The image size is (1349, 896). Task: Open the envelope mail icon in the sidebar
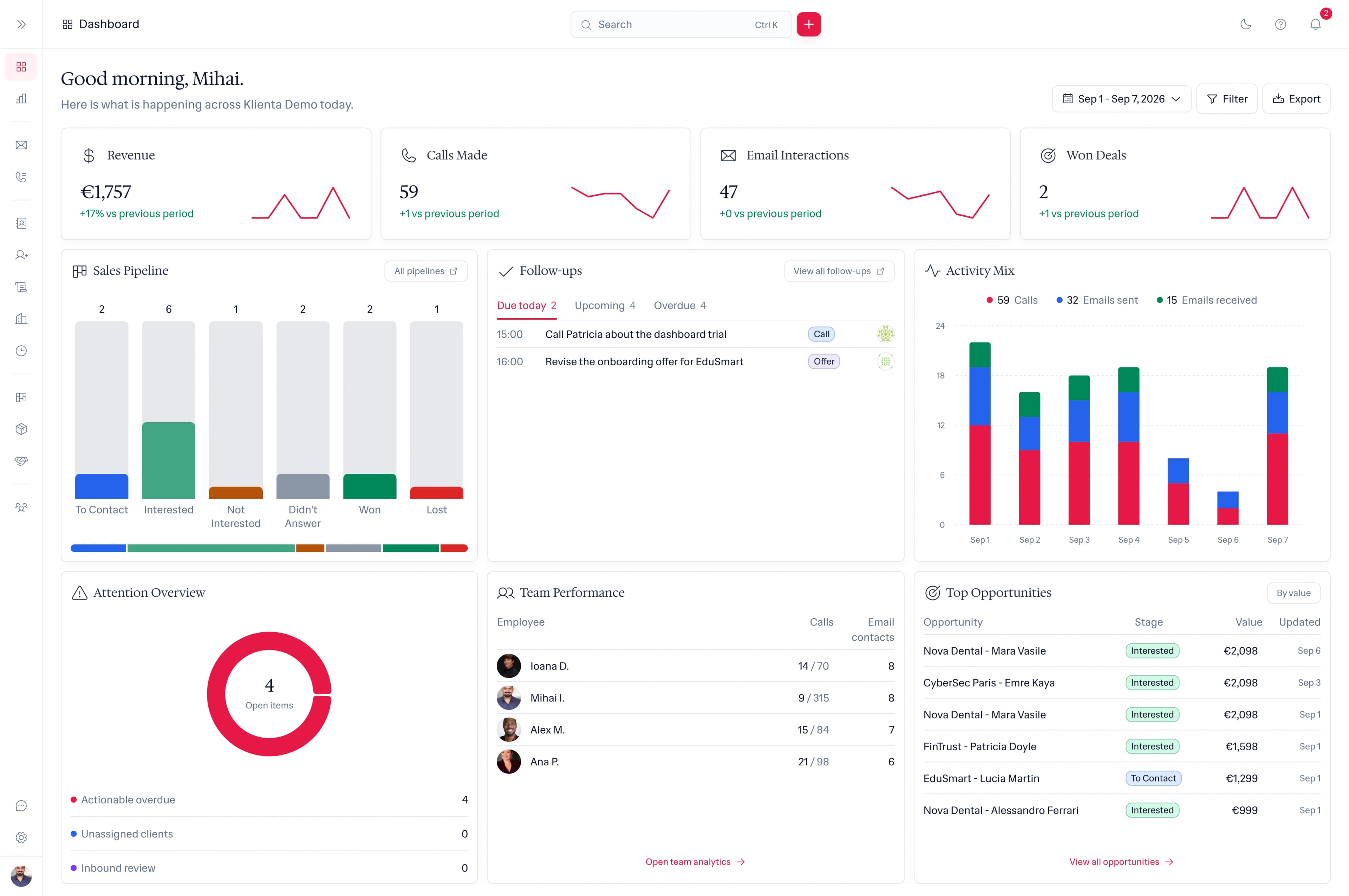pos(21,145)
